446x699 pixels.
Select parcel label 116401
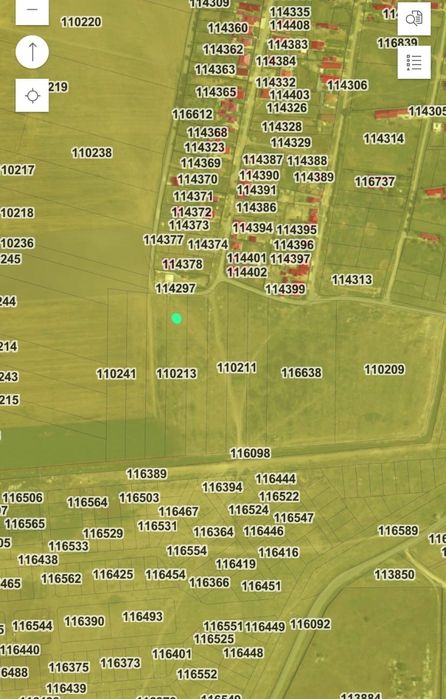click(172, 654)
